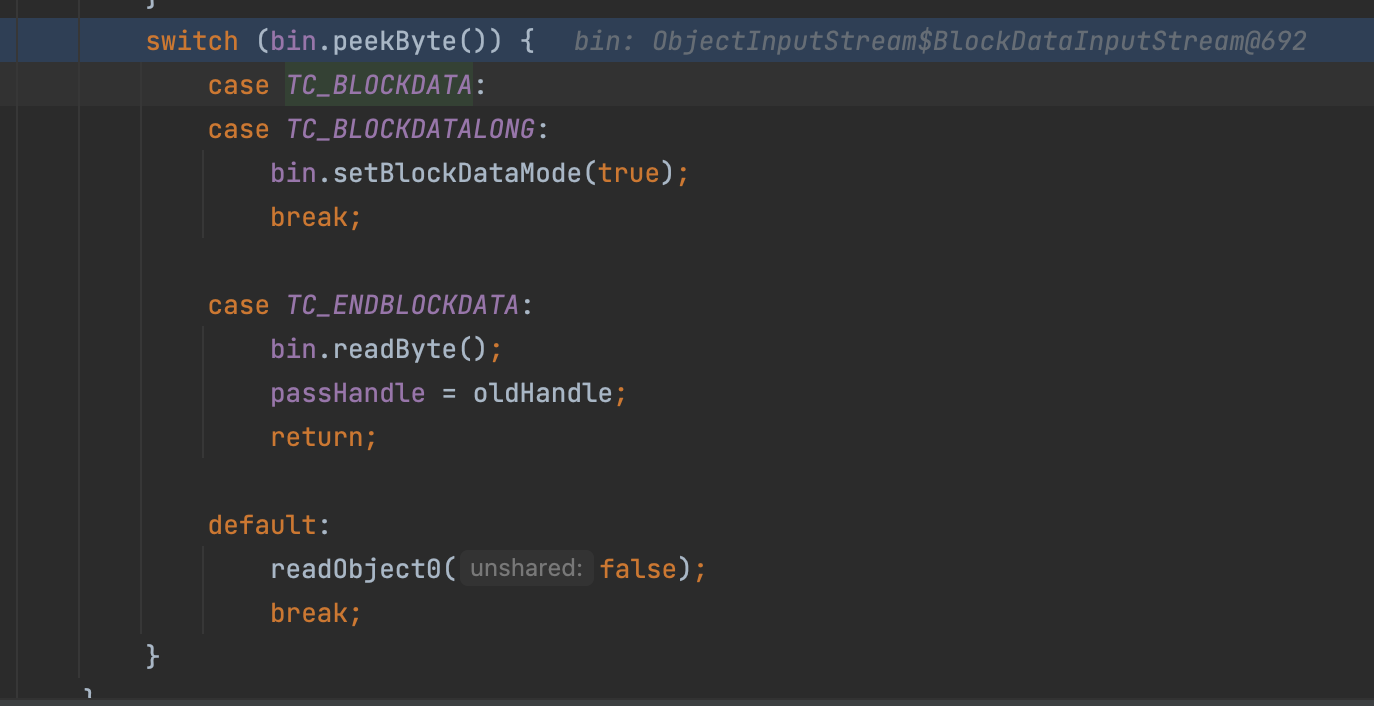
Task: Click the false argument in readObject0
Action: [x=638, y=569]
